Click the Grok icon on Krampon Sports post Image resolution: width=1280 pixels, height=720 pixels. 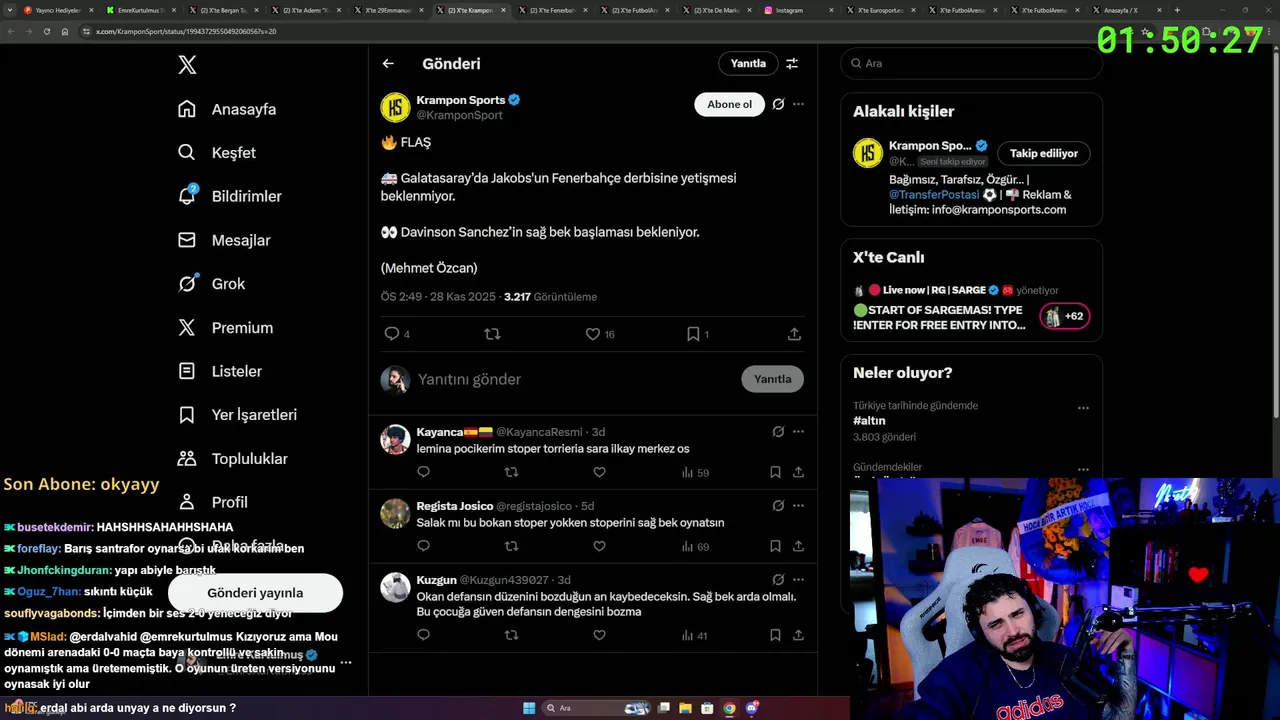pyautogui.click(x=778, y=104)
